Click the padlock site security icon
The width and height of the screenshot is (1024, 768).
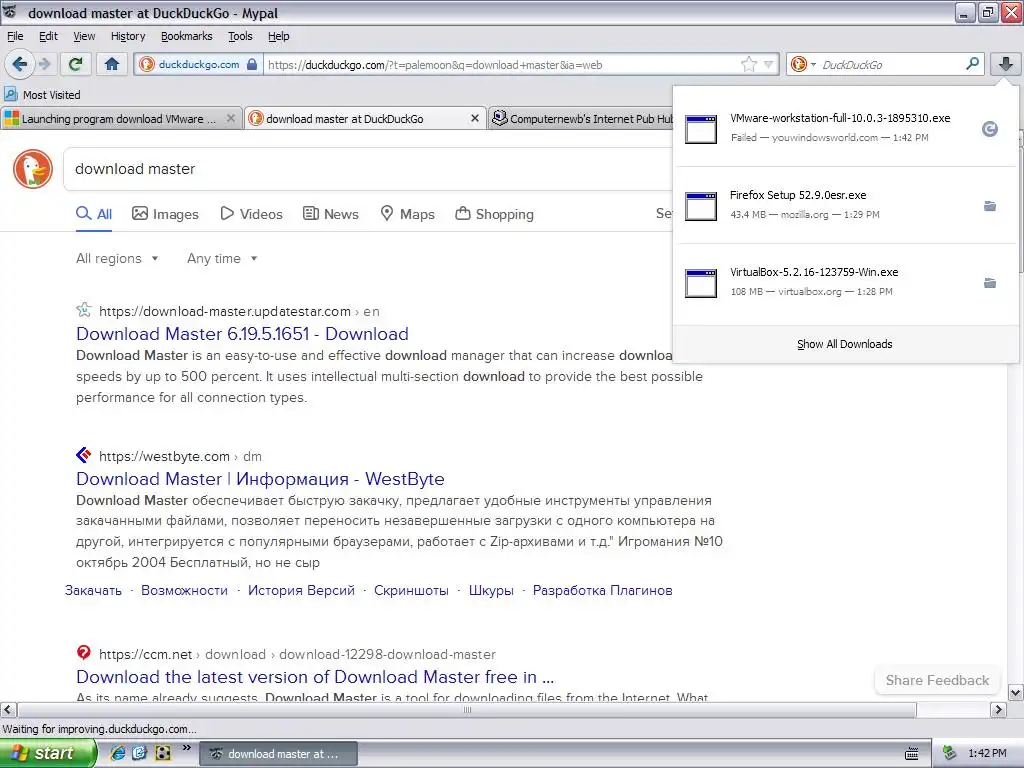(x=252, y=64)
